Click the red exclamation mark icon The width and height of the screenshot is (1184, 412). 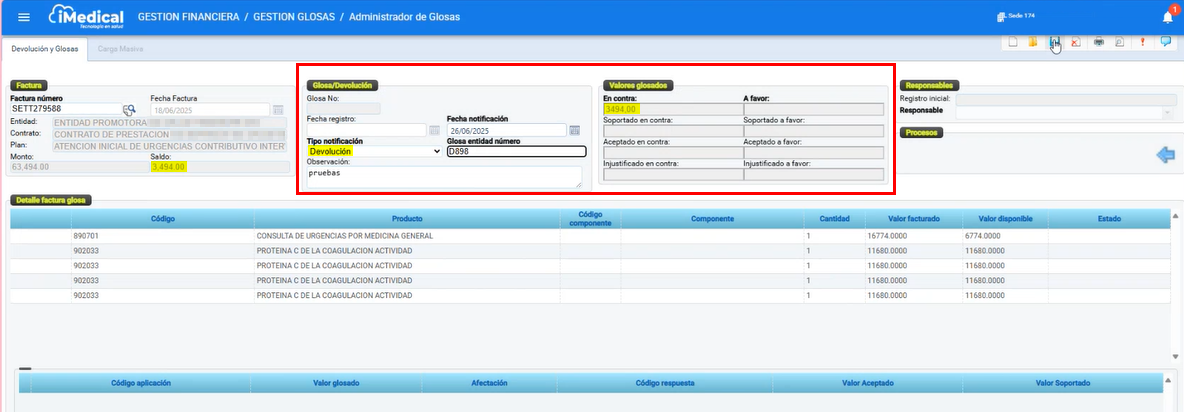click(1143, 42)
